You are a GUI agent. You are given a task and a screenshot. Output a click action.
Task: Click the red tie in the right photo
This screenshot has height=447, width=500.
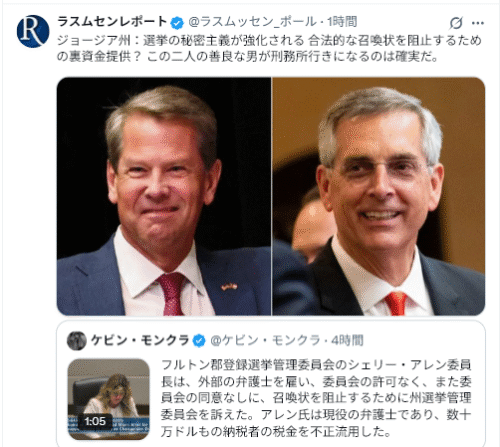[396, 303]
